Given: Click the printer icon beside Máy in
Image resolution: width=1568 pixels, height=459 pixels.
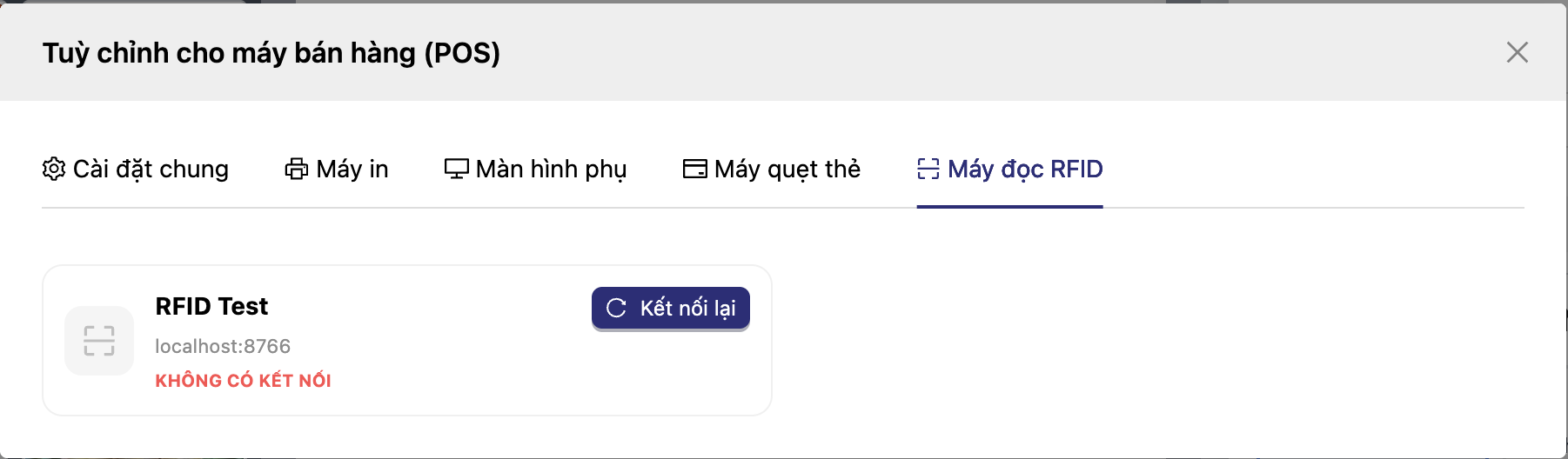Looking at the screenshot, I should (x=297, y=169).
